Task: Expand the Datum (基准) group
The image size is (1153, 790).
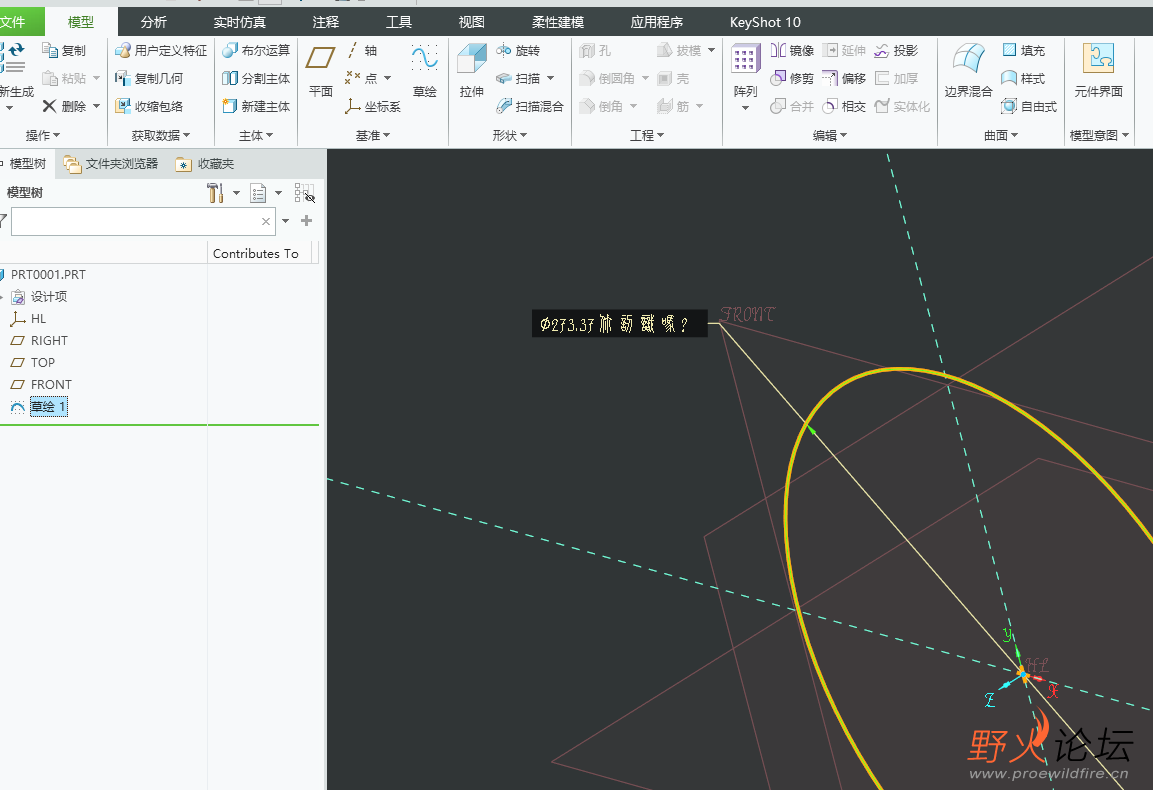Action: pos(373,135)
